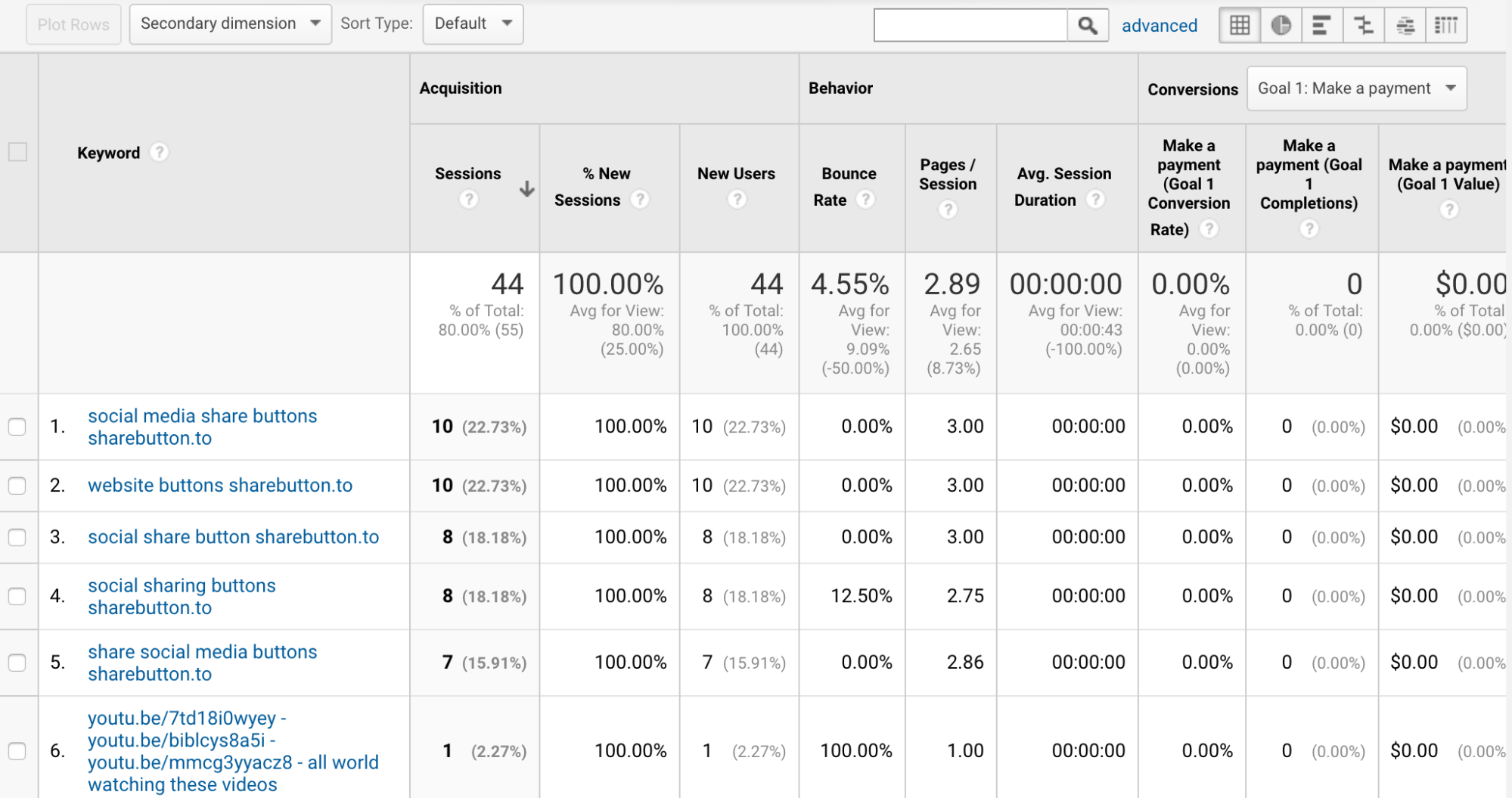The image size is (1512, 798).
Task: Open the Sort Type Default dropdown
Action: (473, 24)
